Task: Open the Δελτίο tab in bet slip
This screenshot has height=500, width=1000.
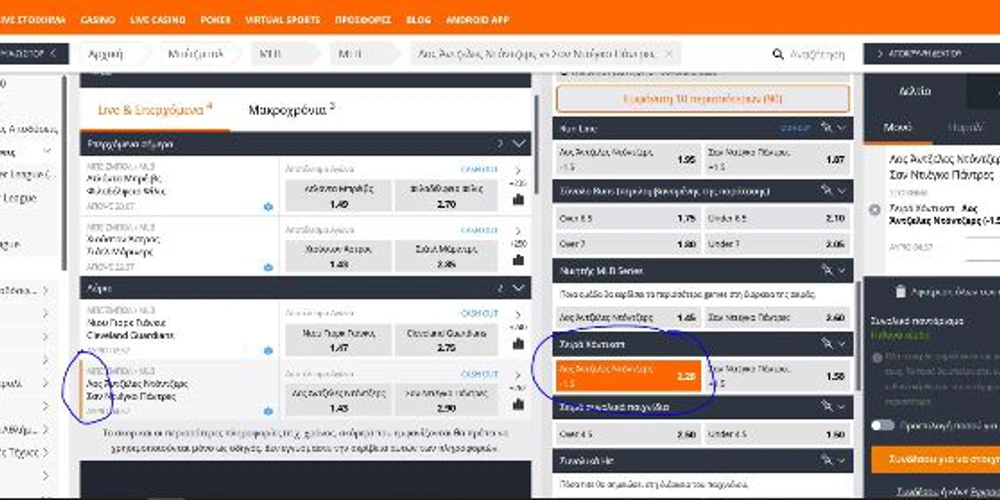Action: point(915,91)
